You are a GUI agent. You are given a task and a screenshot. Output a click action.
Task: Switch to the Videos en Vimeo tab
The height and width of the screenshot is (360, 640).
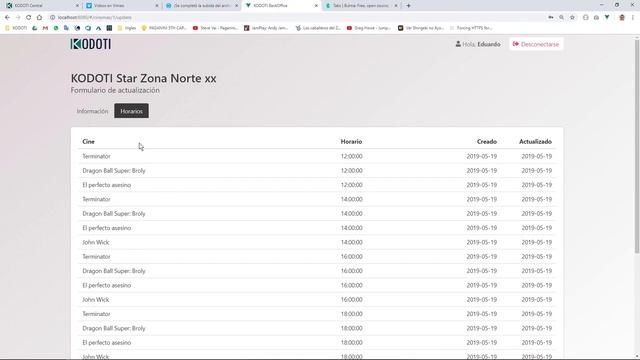tap(122, 6)
